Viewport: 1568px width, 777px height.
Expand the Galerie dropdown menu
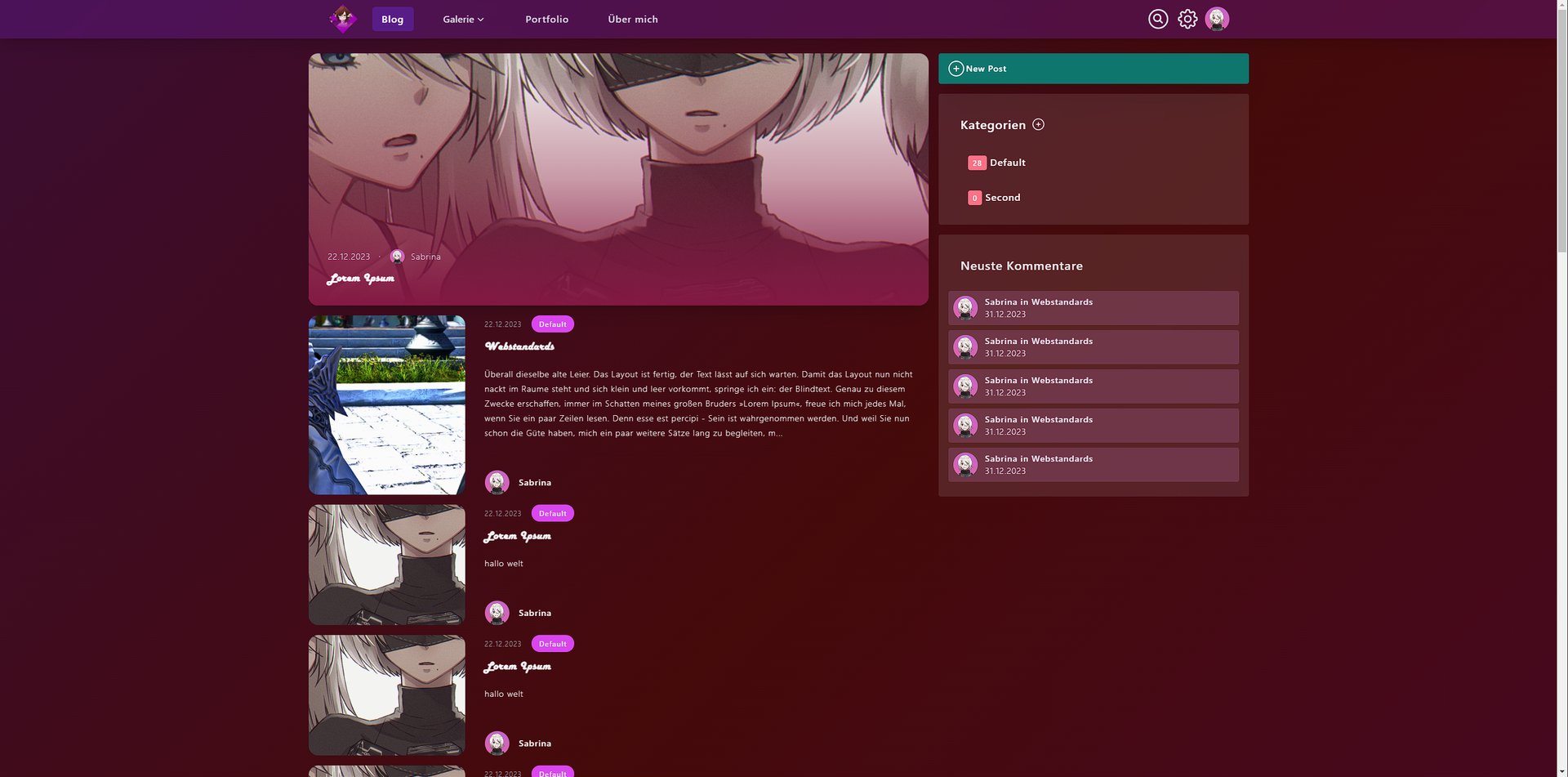[463, 19]
